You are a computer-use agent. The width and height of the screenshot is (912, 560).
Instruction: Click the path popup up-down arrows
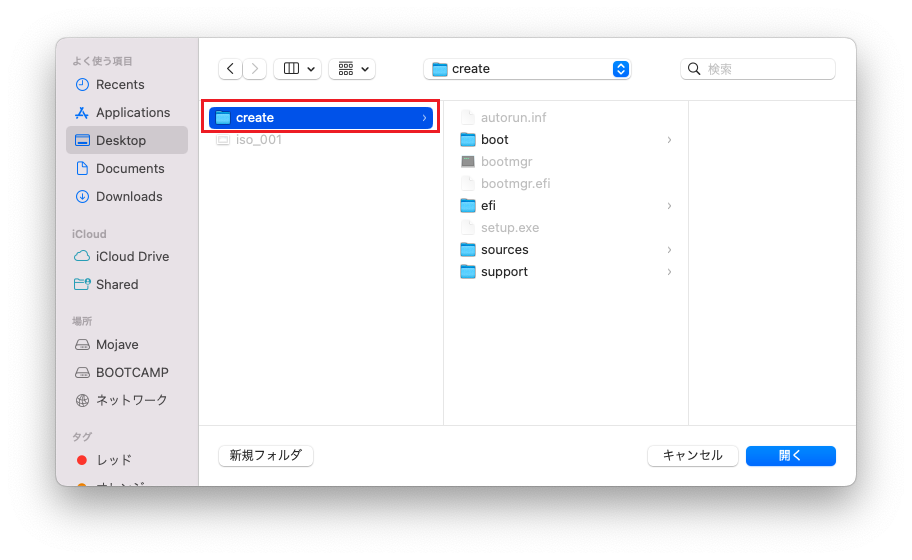pyautogui.click(x=621, y=69)
